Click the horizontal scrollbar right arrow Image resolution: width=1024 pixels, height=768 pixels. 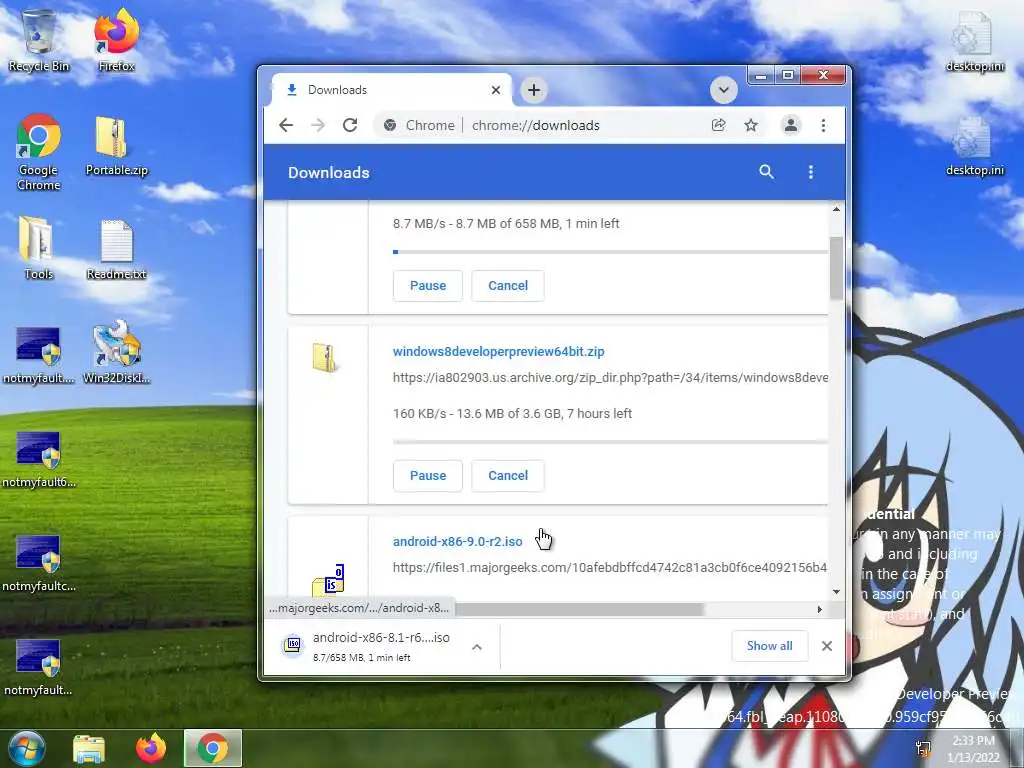(x=820, y=609)
